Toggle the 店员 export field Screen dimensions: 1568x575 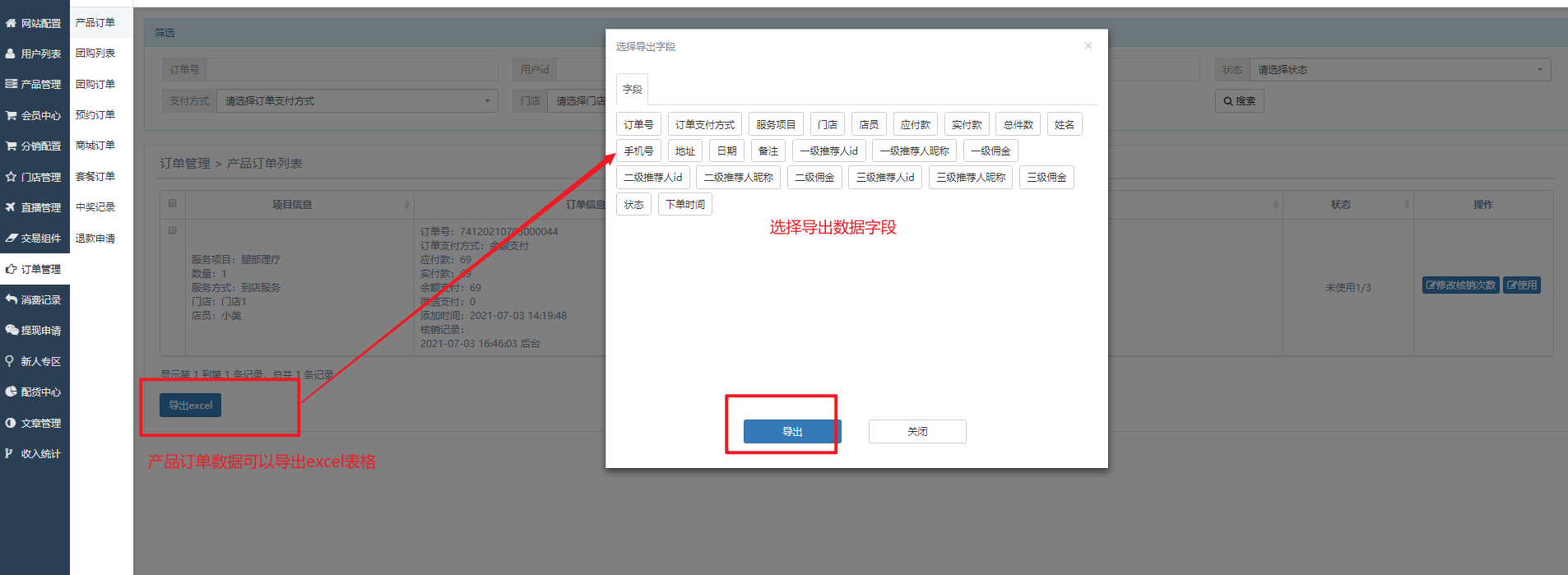point(869,124)
